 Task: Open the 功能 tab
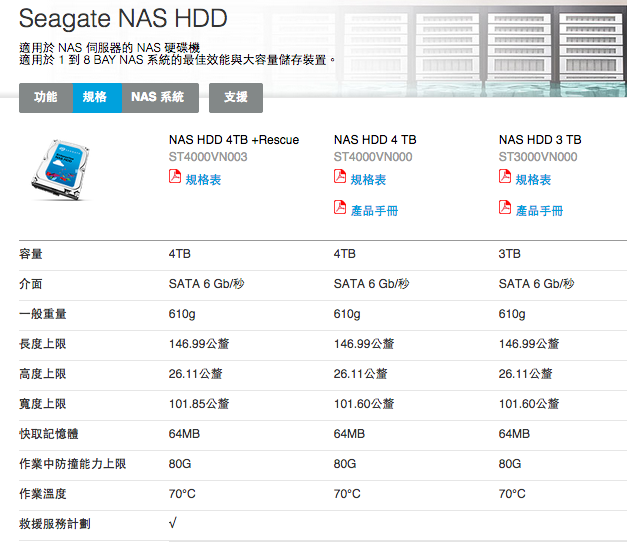(x=46, y=98)
